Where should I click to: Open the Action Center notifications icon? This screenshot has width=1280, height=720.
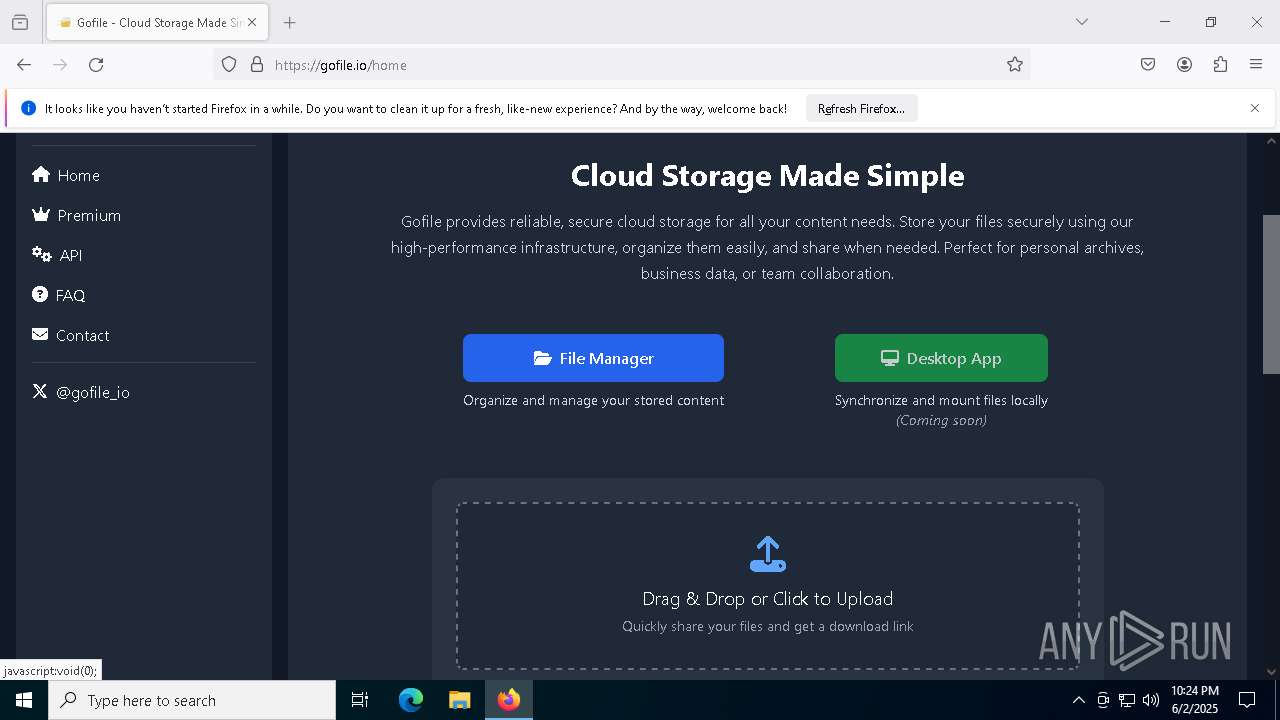click(x=1247, y=700)
